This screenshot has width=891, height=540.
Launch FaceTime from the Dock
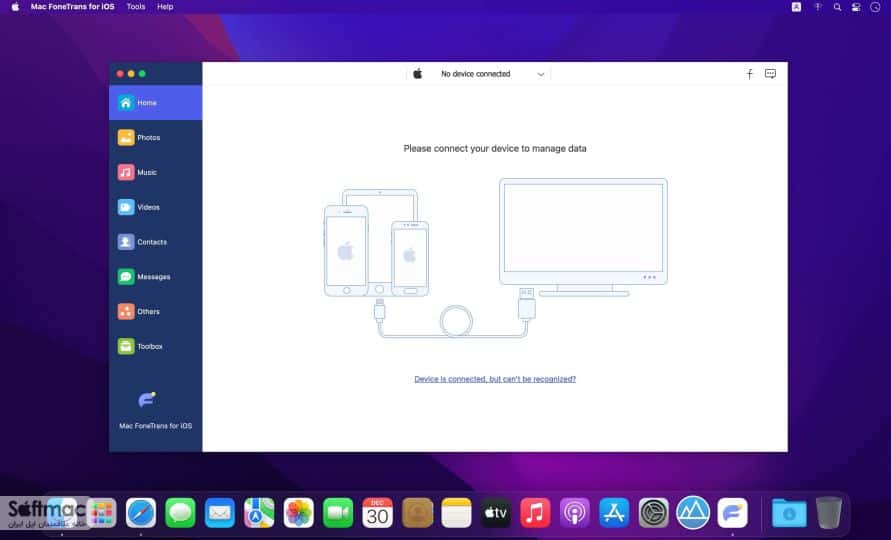(x=338, y=513)
